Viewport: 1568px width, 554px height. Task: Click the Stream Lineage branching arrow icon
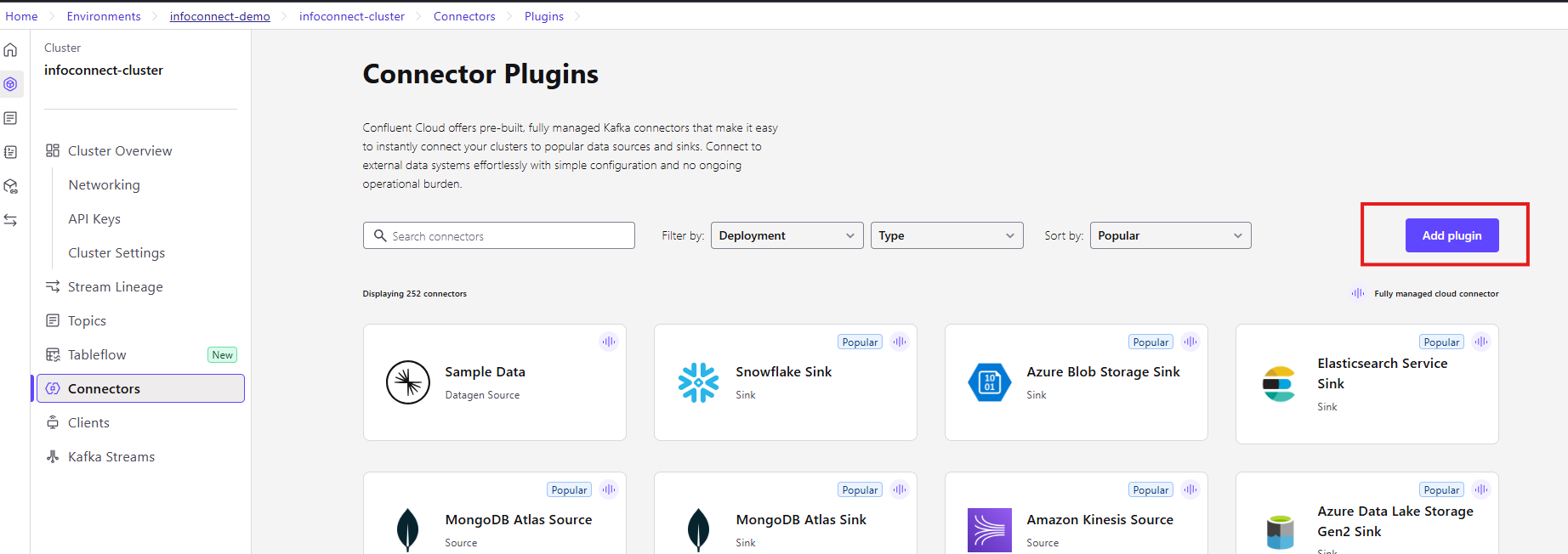(53, 286)
